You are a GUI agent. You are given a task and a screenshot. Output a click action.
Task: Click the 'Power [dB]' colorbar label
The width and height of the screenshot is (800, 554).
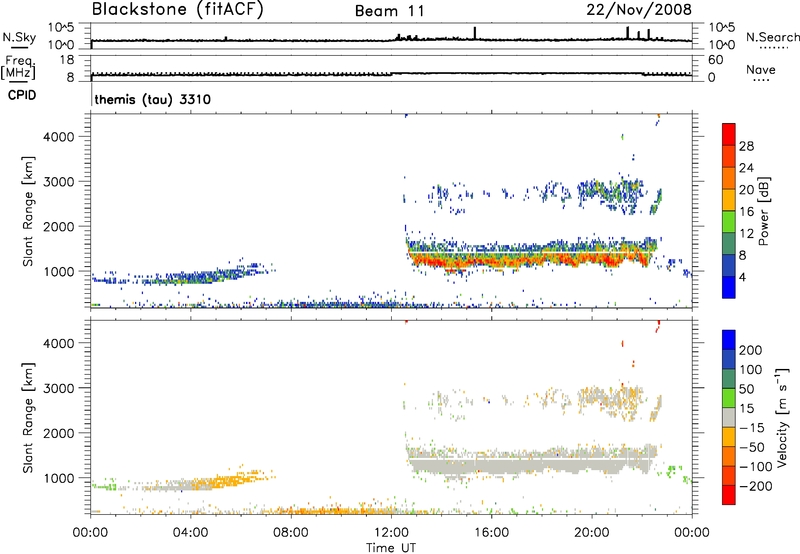[x=763, y=211]
